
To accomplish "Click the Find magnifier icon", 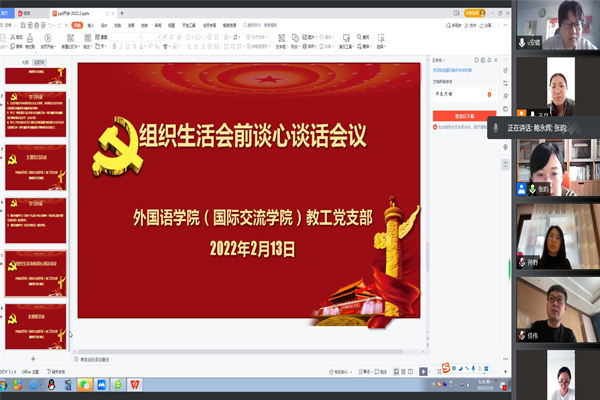I will 360,37.
